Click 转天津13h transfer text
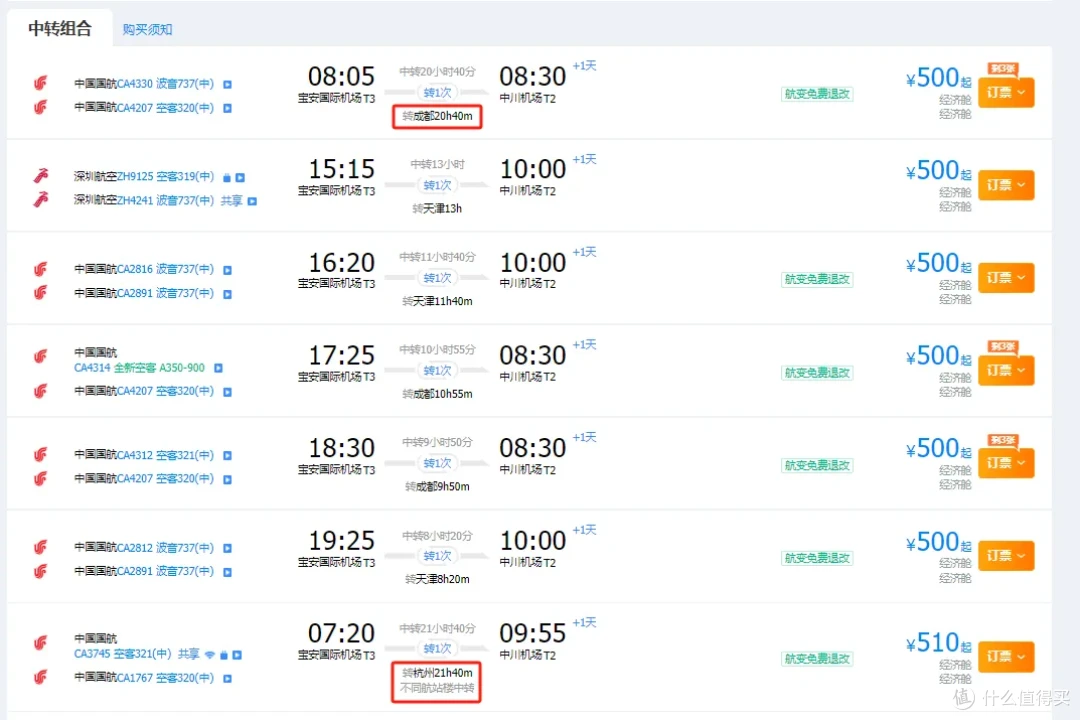 pyautogui.click(x=437, y=209)
